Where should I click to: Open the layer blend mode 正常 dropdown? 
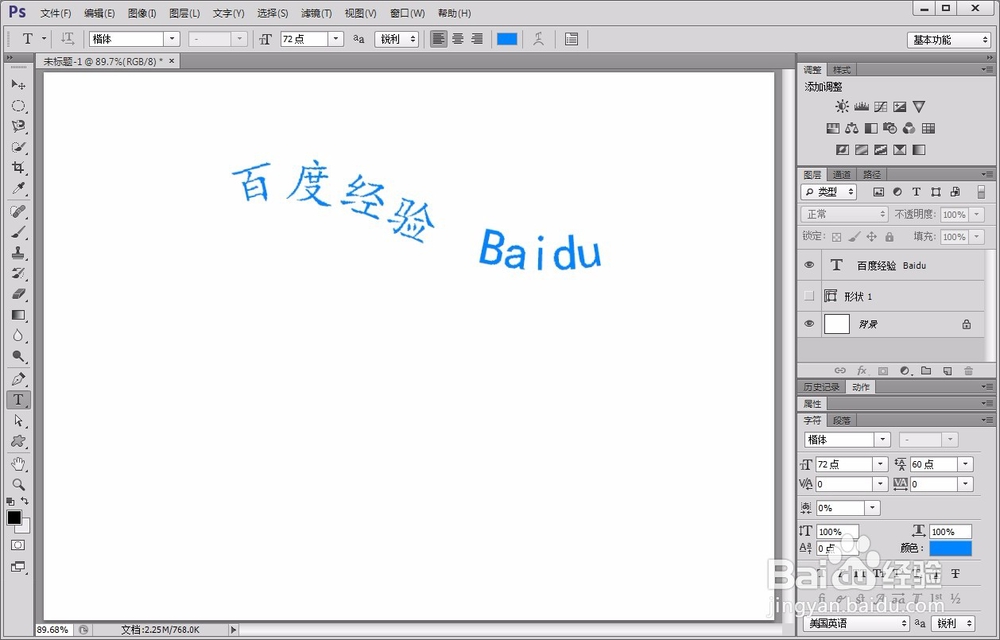tap(844, 214)
